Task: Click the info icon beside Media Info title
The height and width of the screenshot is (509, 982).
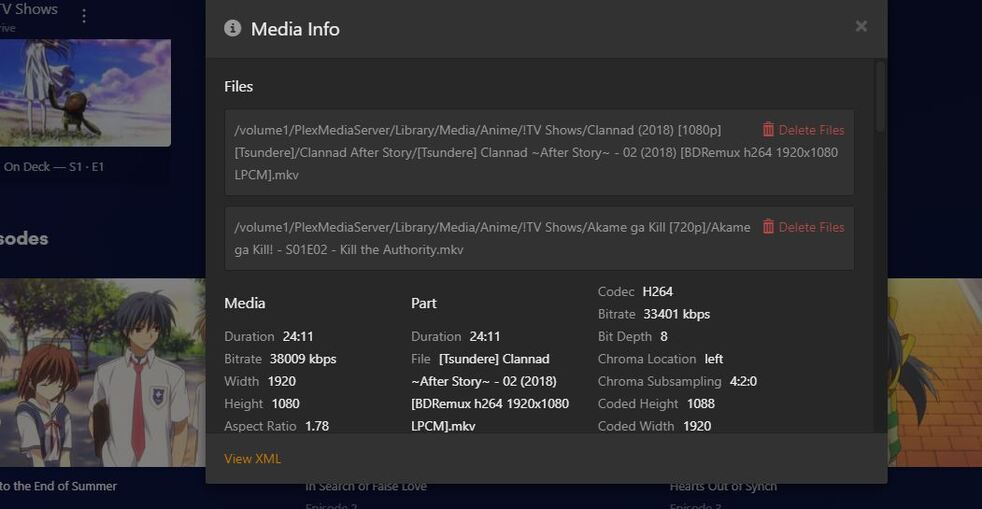Action: click(233, 29)
